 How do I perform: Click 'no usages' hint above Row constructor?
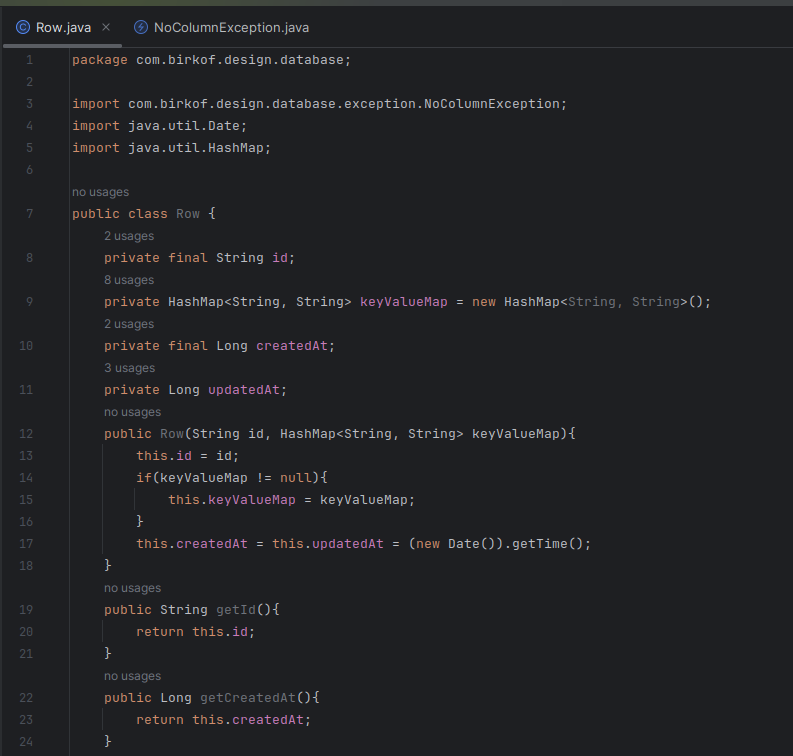tap(133, 412)
